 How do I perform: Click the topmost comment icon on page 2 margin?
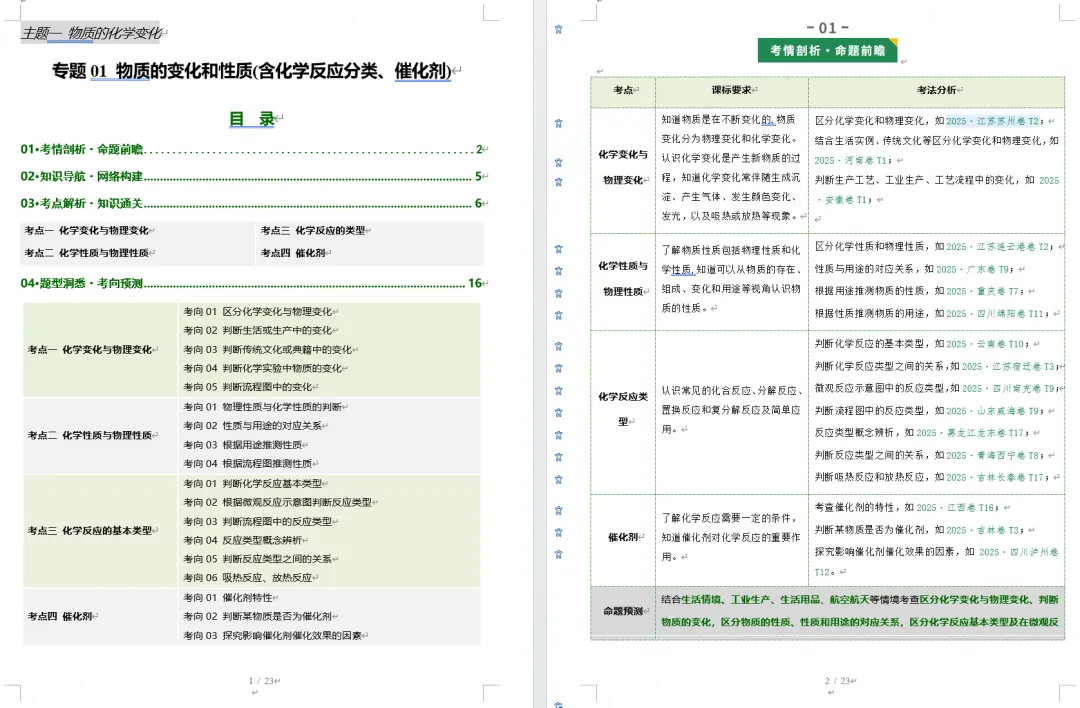[x=558, y=29]
